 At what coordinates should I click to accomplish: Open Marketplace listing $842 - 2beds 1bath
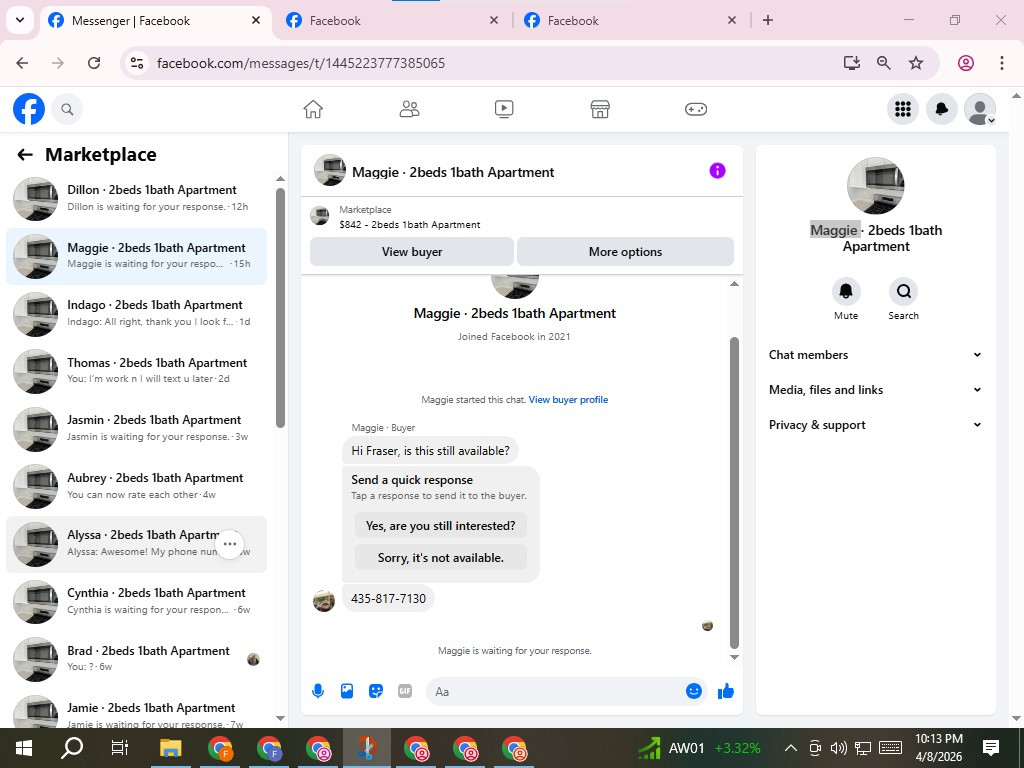tap(409, 225)
